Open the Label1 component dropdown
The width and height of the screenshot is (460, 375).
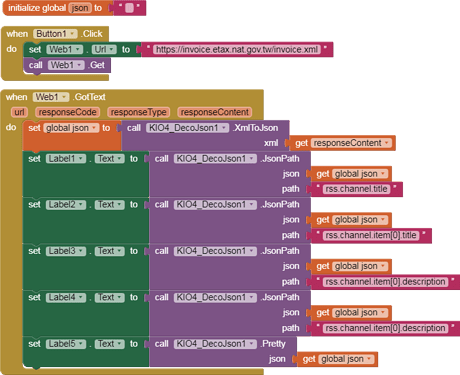pos(66,159)
